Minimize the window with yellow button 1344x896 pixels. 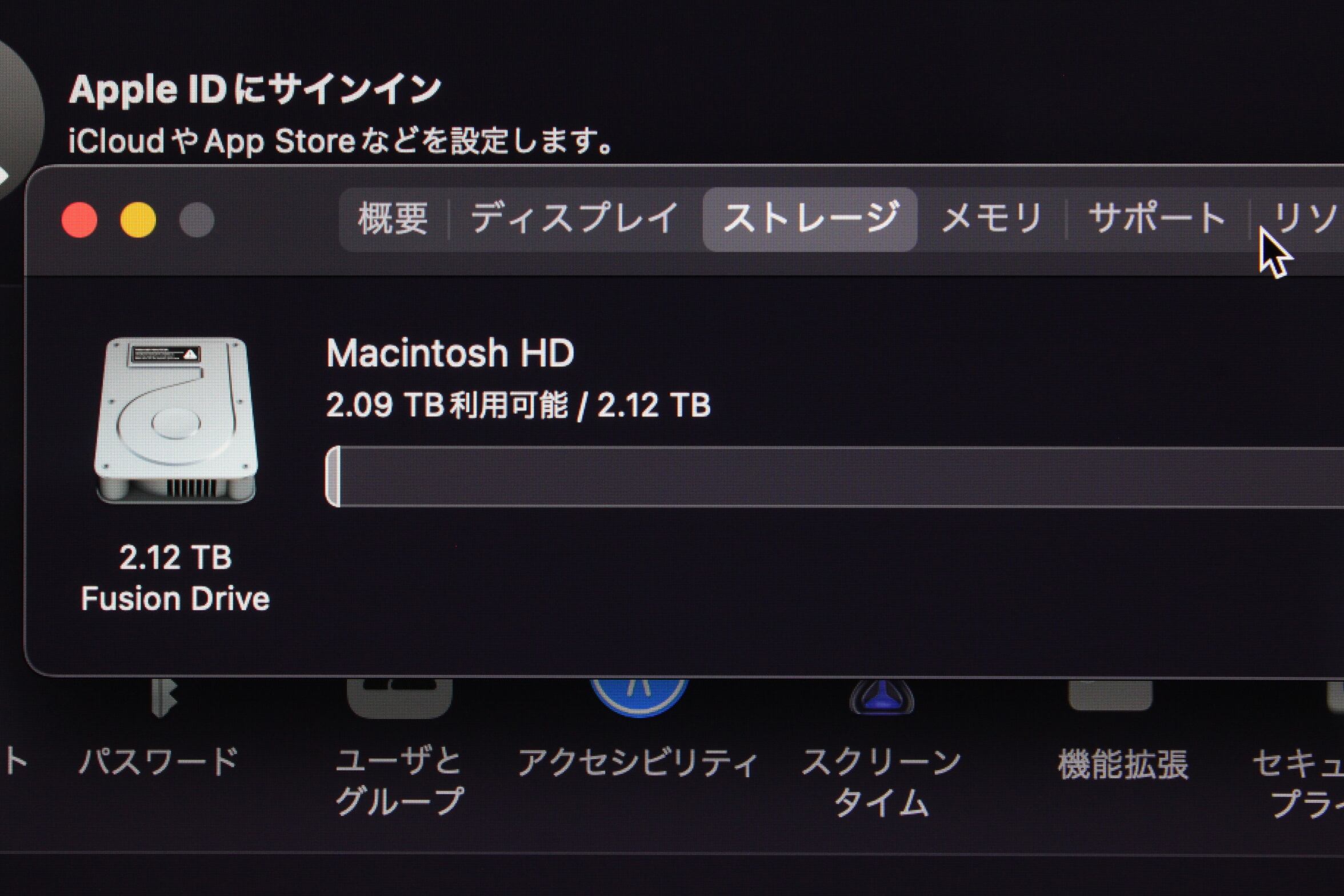point(138,220)
